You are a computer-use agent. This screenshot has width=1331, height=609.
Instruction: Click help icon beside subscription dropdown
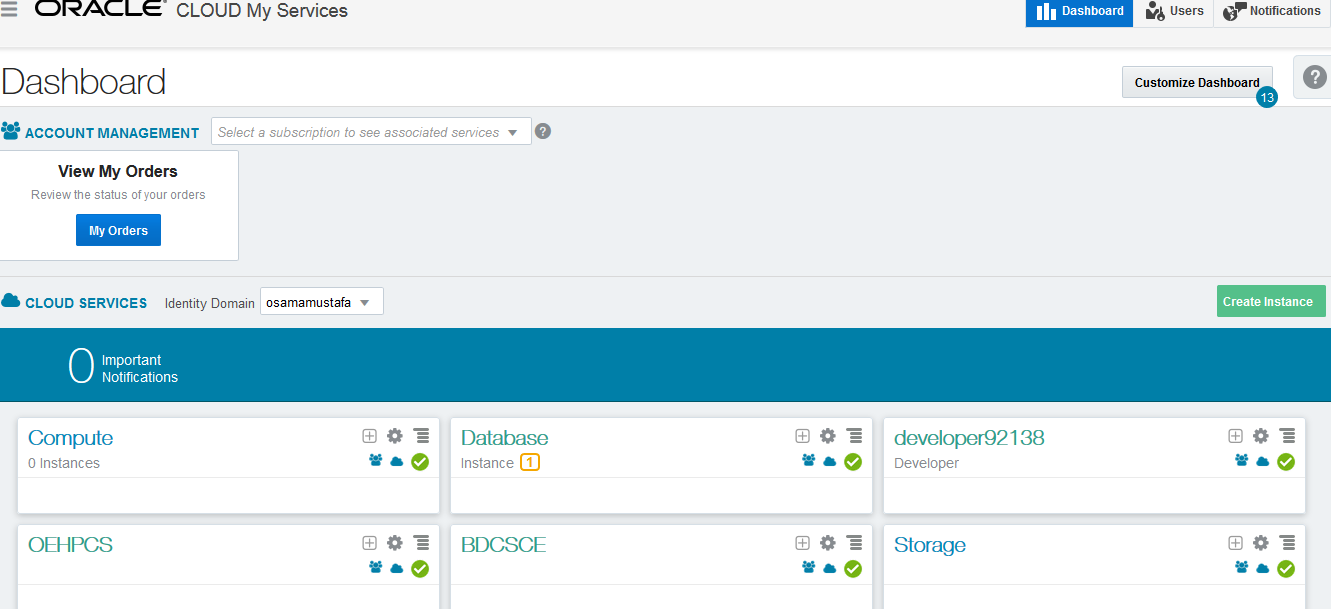(x=543, y=131)
